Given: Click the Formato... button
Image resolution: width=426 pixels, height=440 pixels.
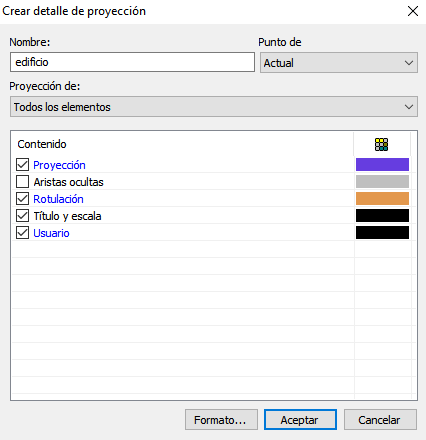Looking at the screenshot, I should tap(221, 420).
